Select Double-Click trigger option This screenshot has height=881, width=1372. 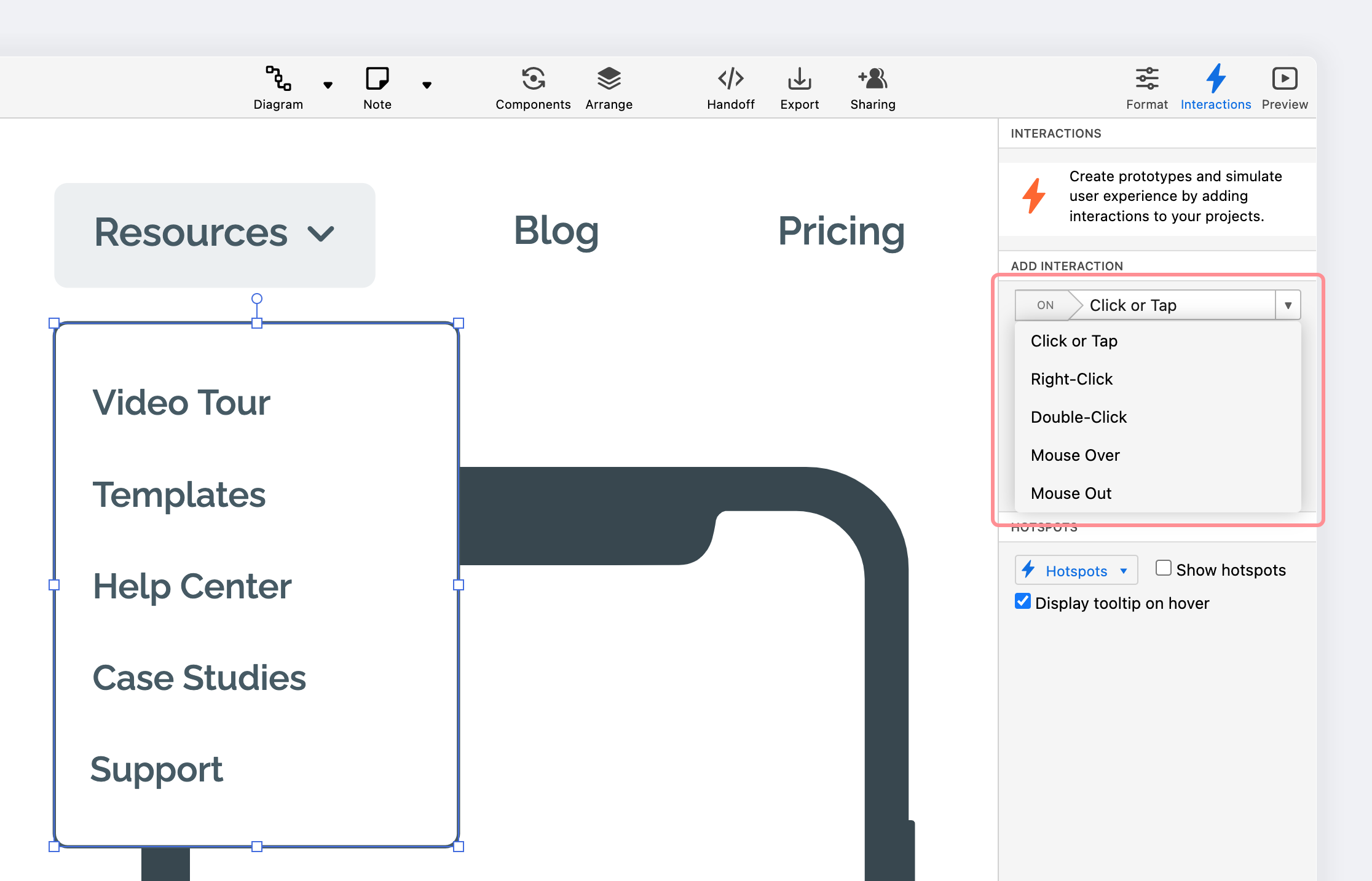tap(1078, 417)
